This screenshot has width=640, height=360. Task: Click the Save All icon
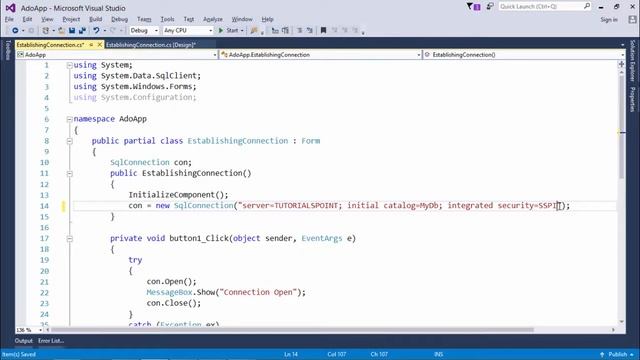[82, 31]
